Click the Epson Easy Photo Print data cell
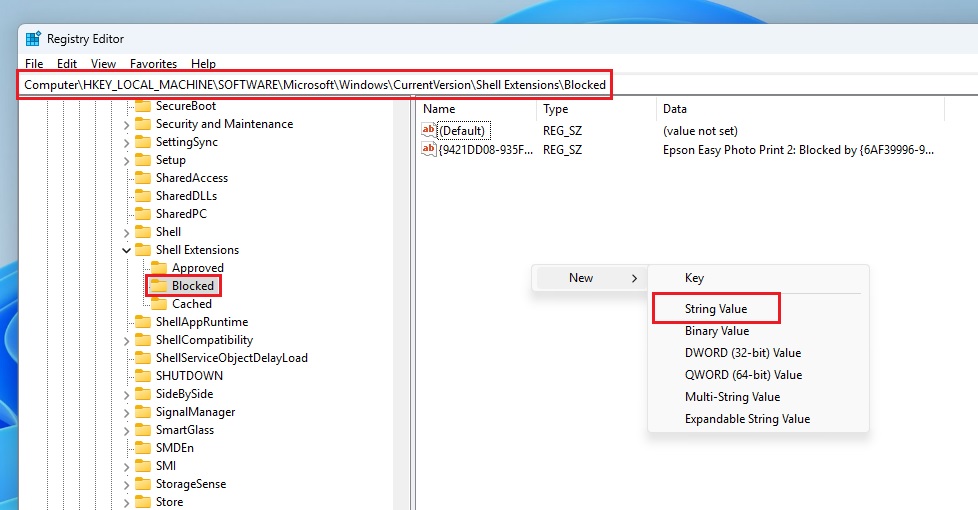Image resolution: width=978 pixels, height=510 pixels. (x=798, y=150)
